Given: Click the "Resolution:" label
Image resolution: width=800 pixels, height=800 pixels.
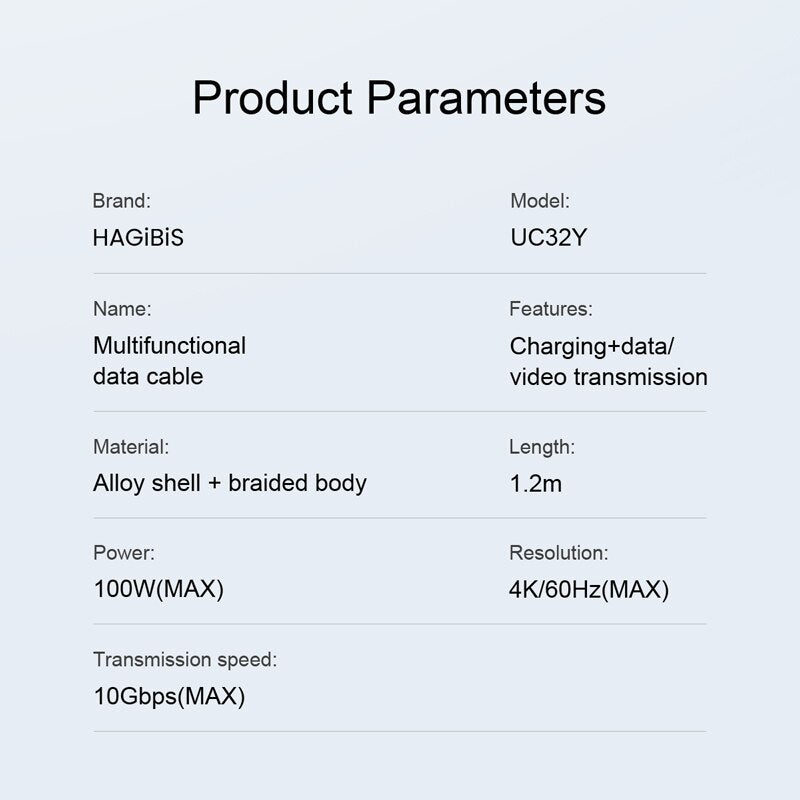Looking at the screenshot, I should pyautogui.click(x=559, y=552).
